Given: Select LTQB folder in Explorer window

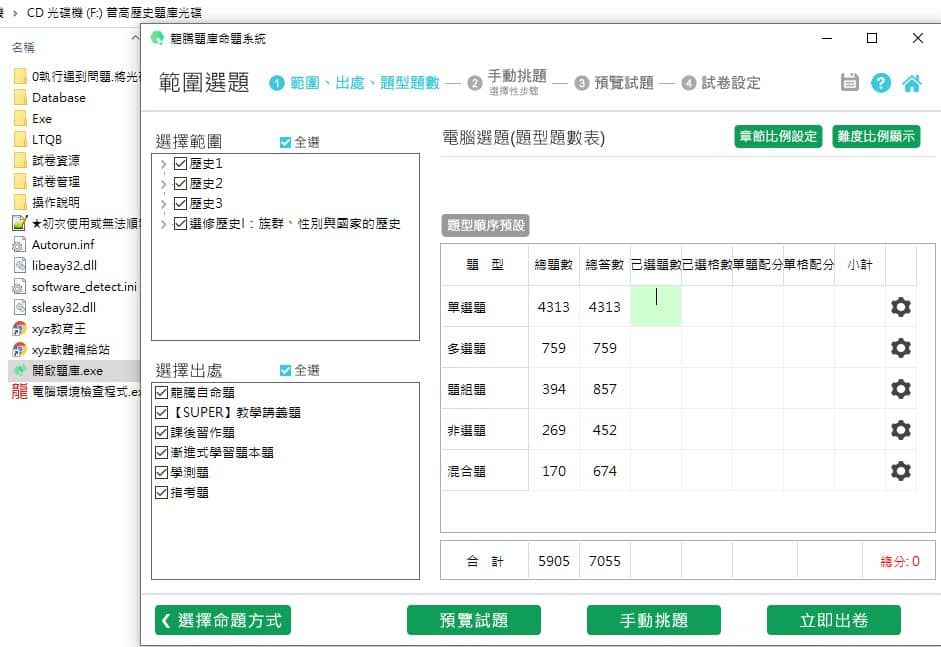Looking at the screenshot, I should point(47,139).
